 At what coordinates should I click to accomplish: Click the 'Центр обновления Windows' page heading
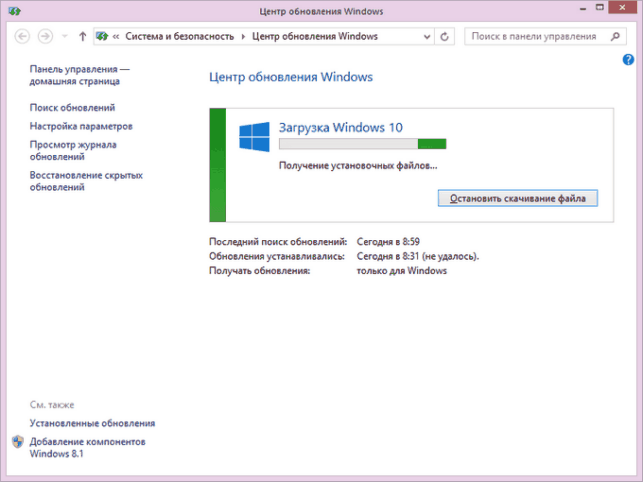coord(291,77)
